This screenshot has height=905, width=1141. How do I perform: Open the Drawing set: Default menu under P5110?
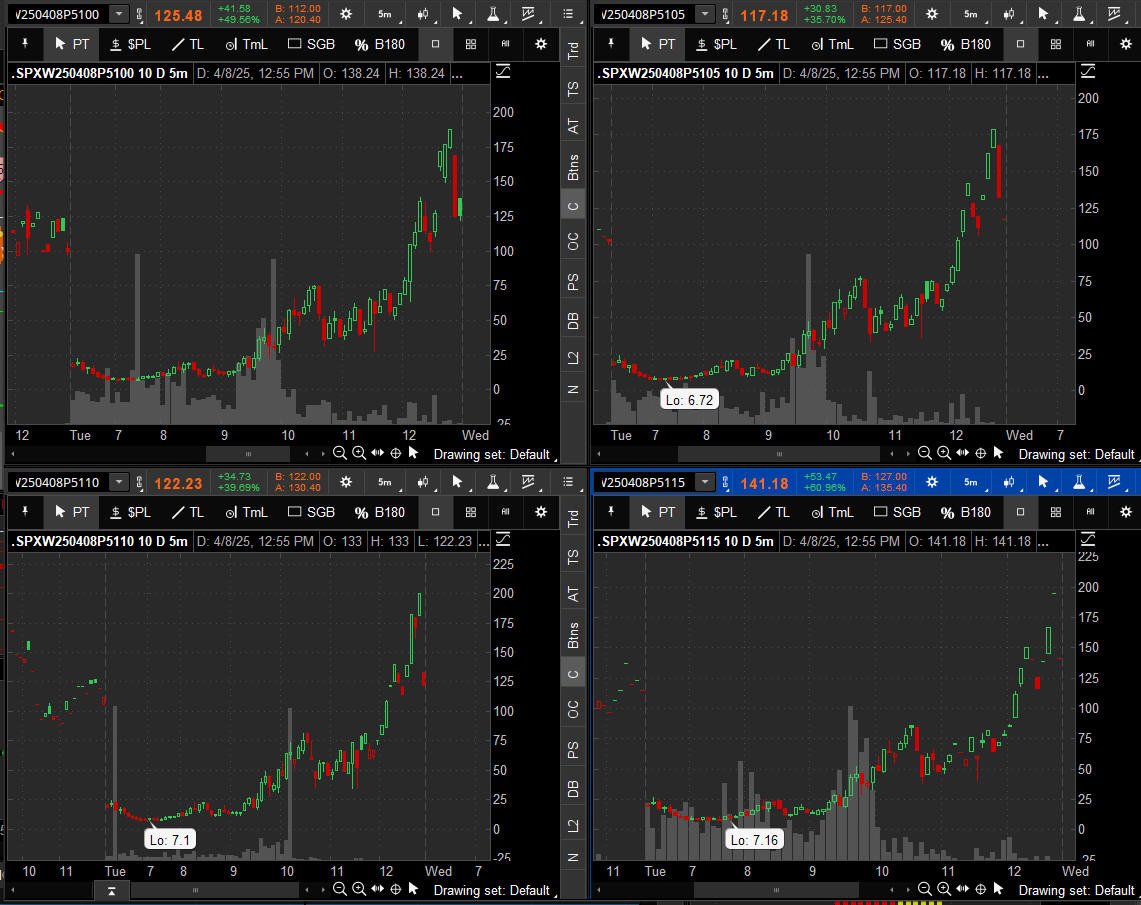coord(492,890)
